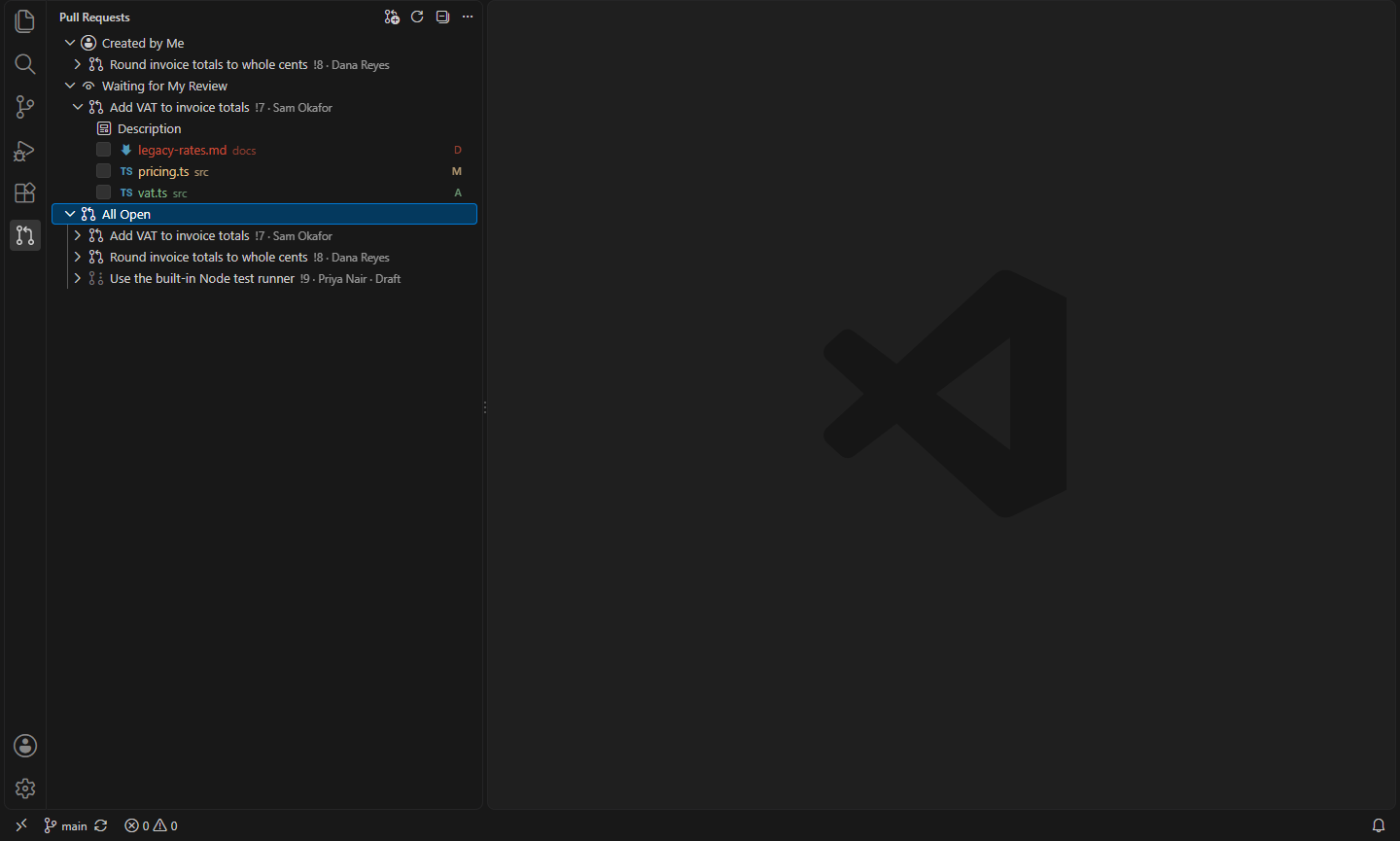Click the main branch in status bar
1400x841 pixels.
(66, 825)
